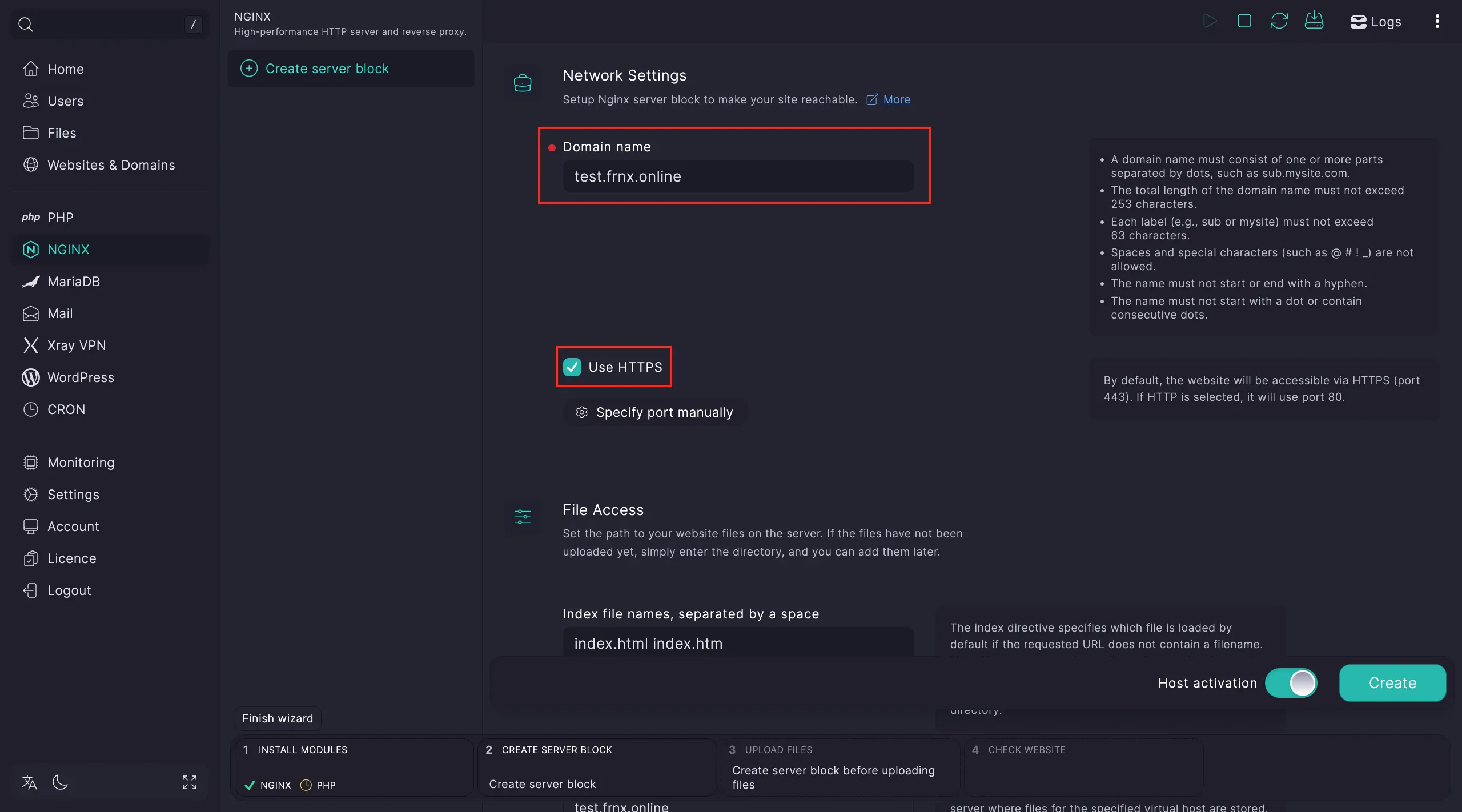
Task: Click the Monitoring chip icon
Action: [31, 463]
